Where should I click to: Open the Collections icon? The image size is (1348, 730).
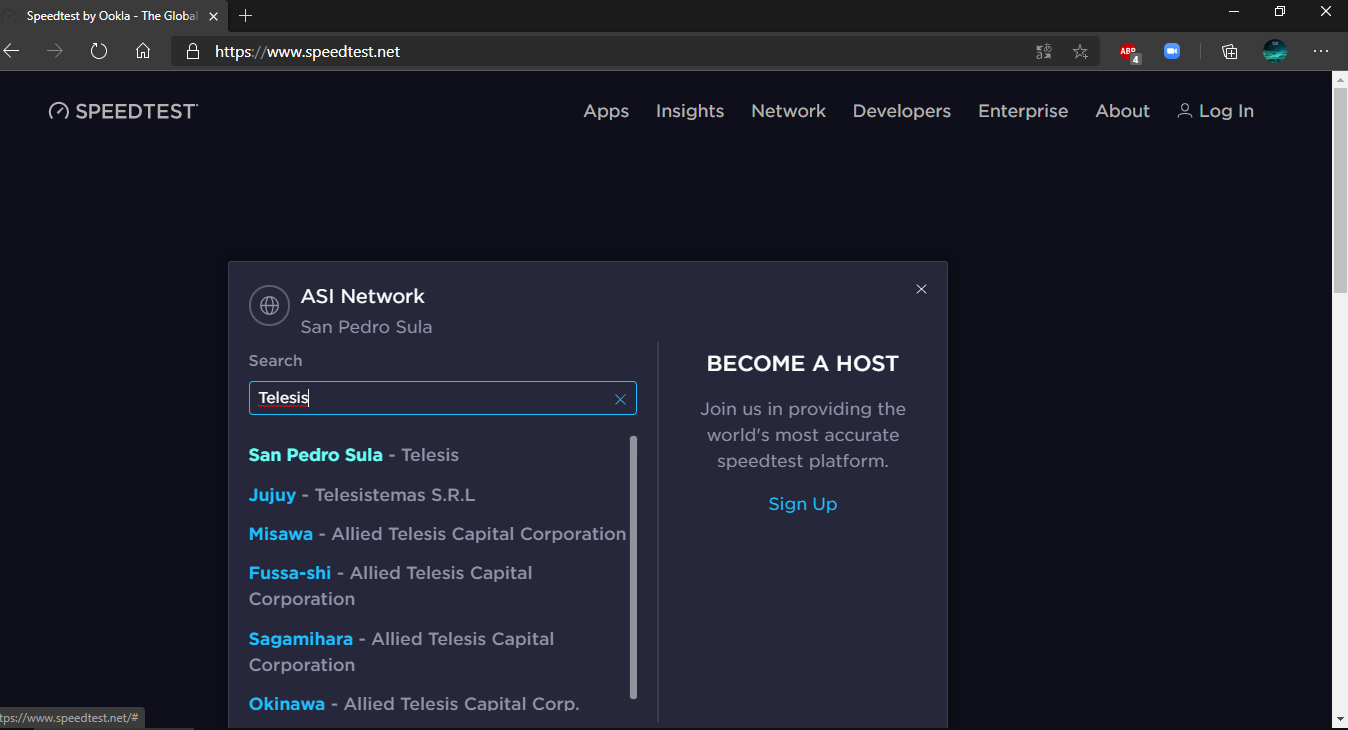click(x=1230, y=52)
